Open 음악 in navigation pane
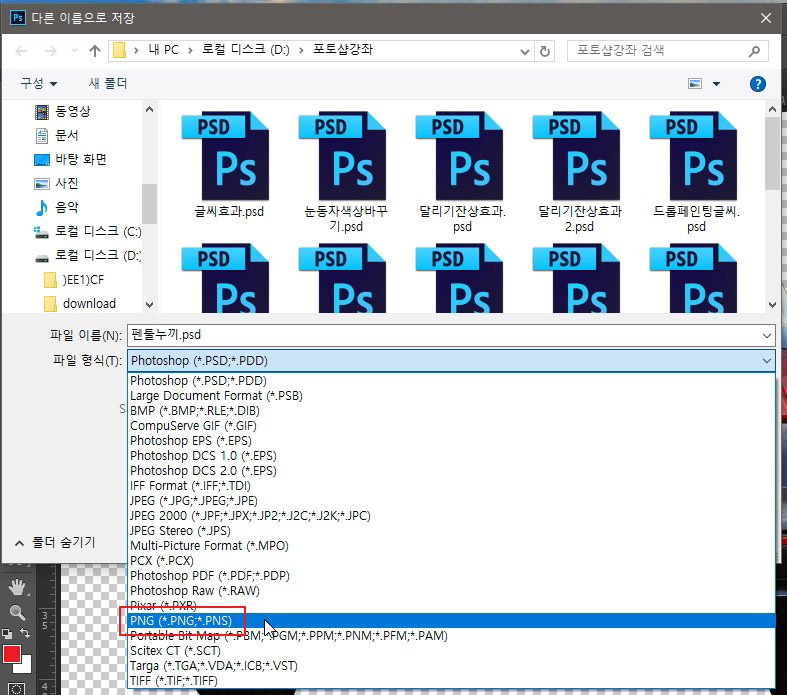The width and height of the screenshot is (787, 695). pyautogui.click(x=67, y=207)
